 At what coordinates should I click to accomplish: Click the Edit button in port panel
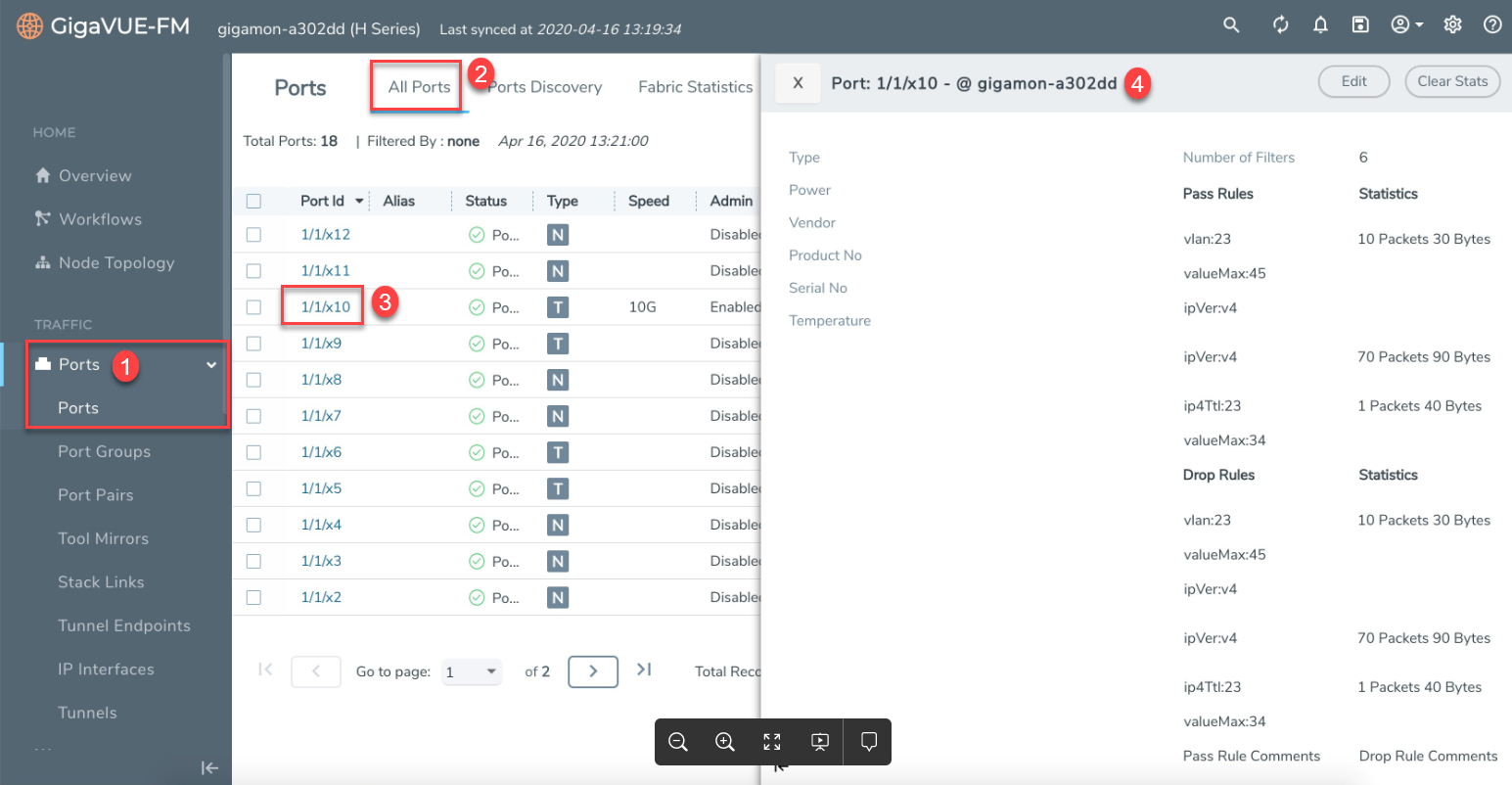[1353, 81]
